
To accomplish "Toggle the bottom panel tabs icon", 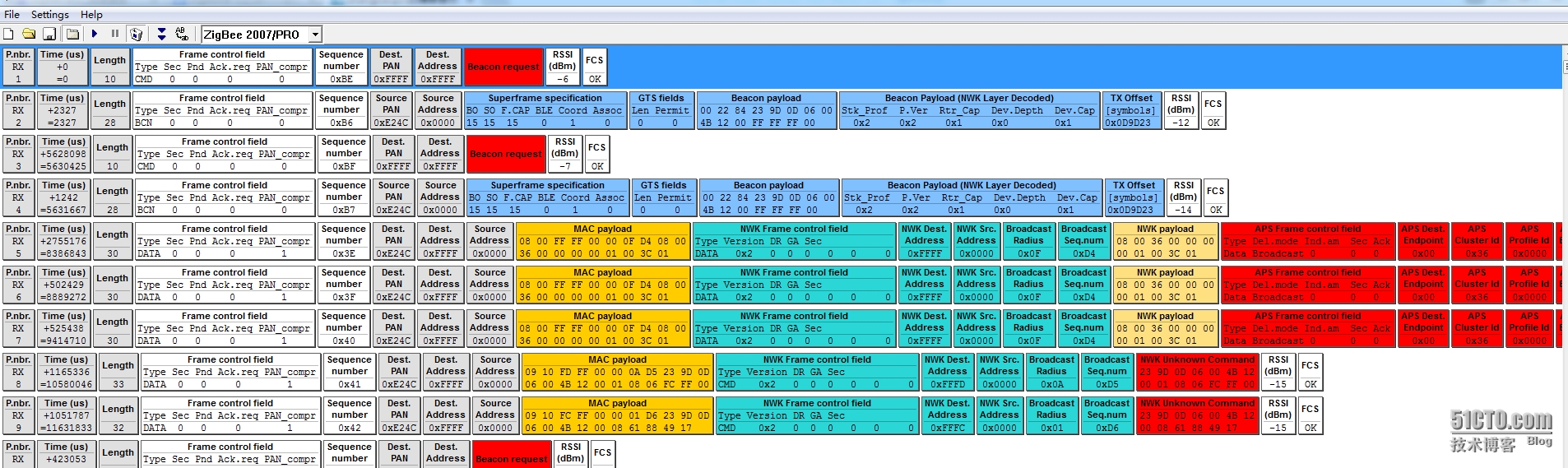I will [73, 34].
